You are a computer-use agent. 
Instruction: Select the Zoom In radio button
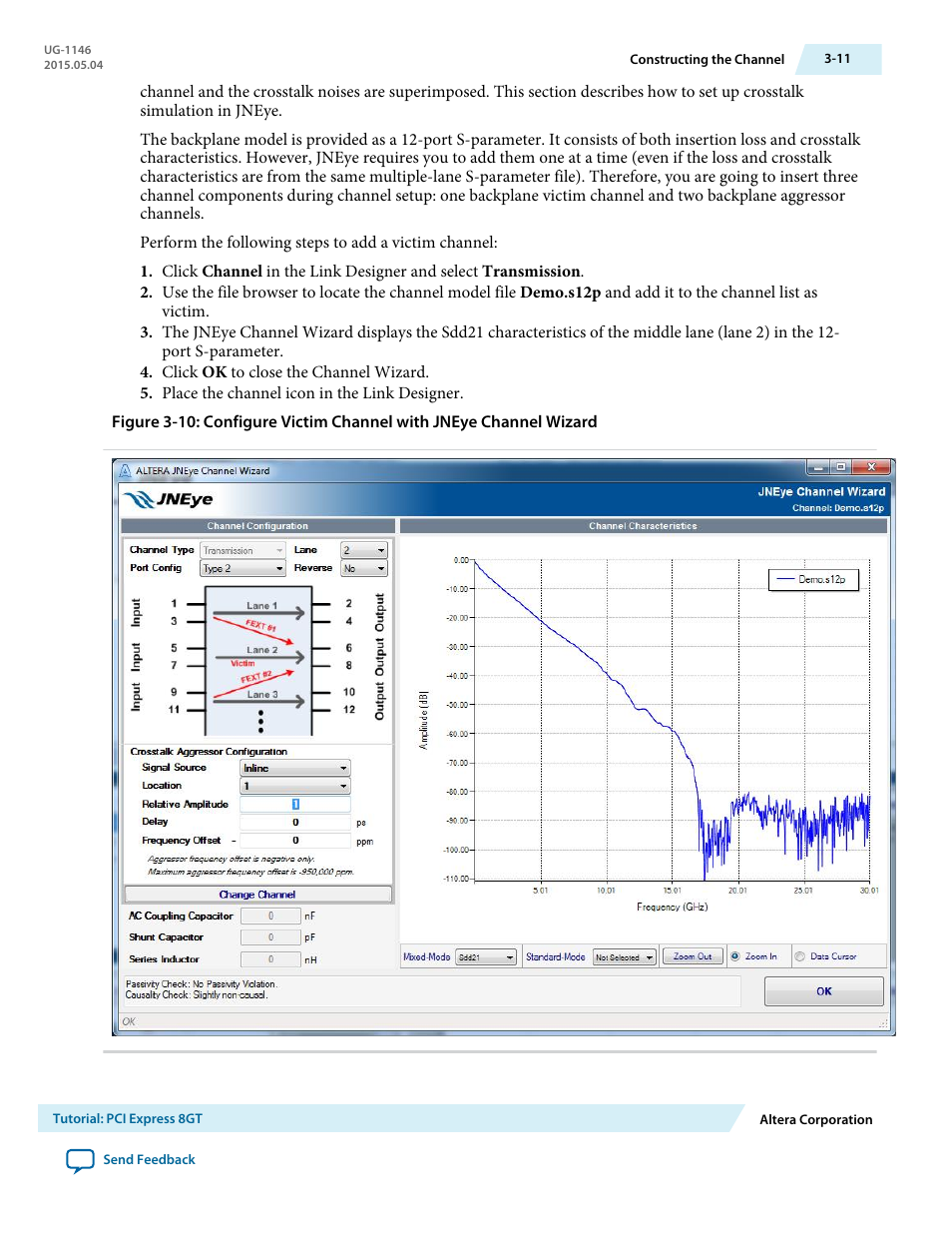point(735,956)
